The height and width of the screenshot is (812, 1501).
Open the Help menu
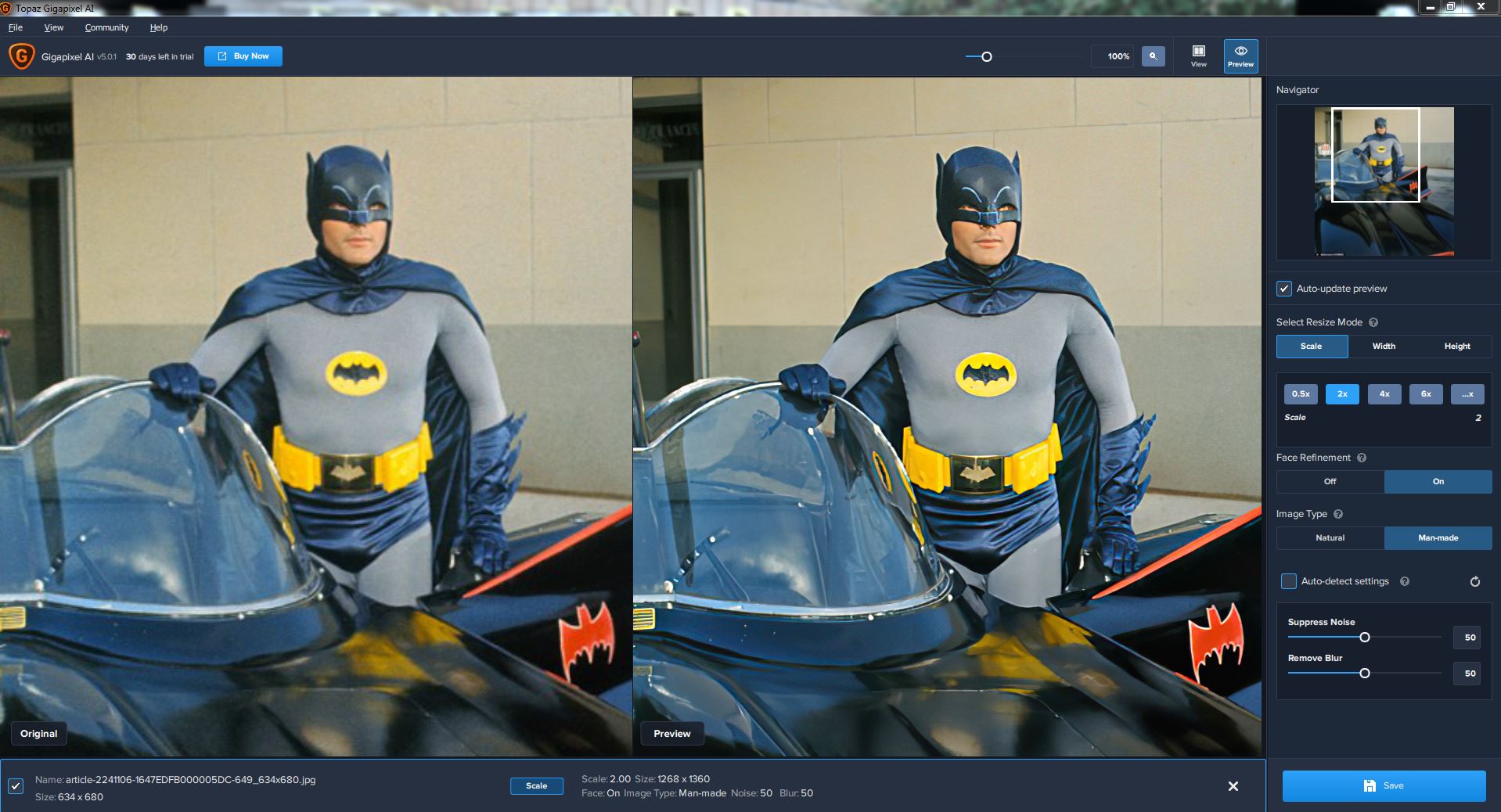(x=159, y=27)
